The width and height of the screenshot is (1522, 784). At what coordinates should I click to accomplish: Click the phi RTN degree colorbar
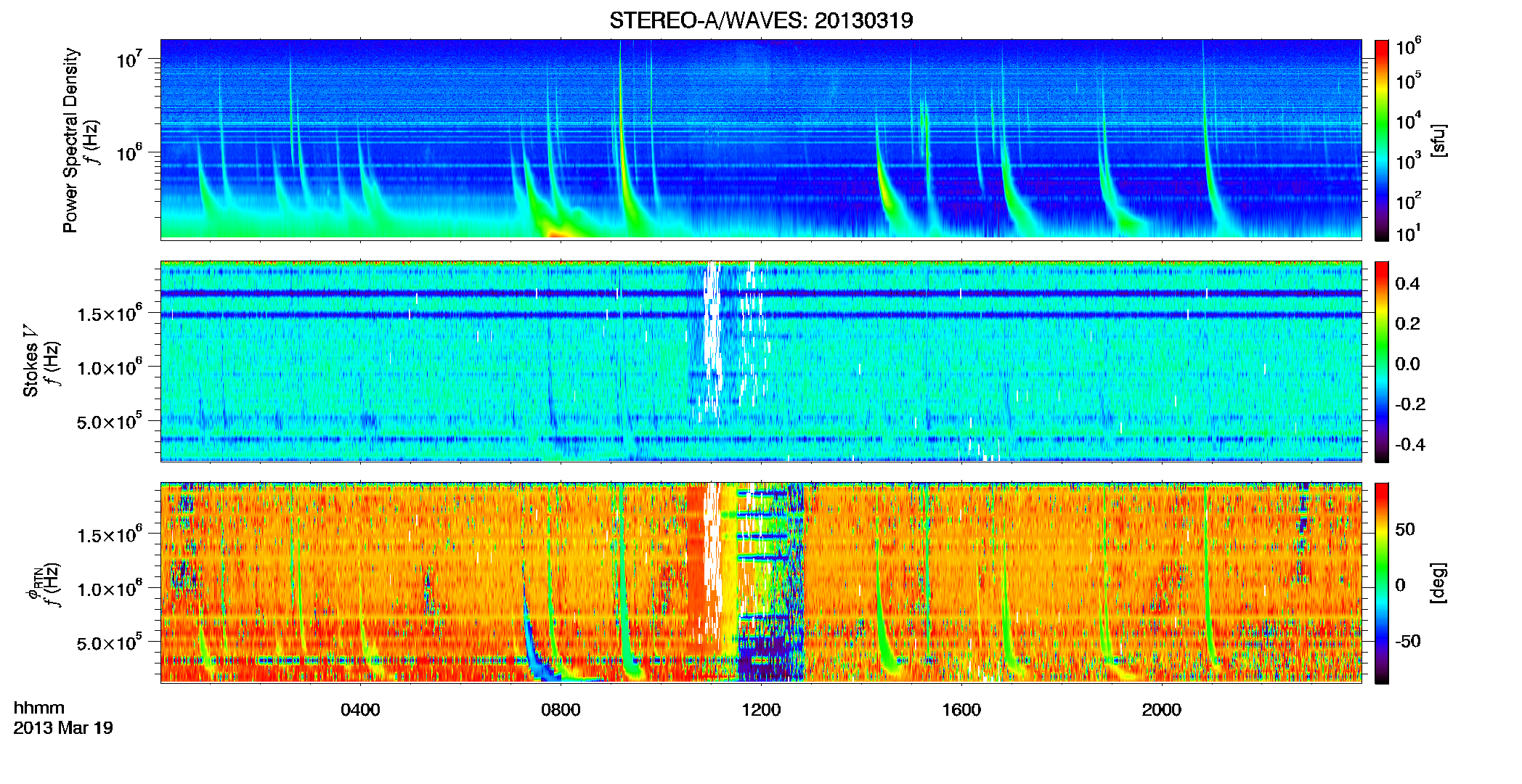coord(1382,583)
